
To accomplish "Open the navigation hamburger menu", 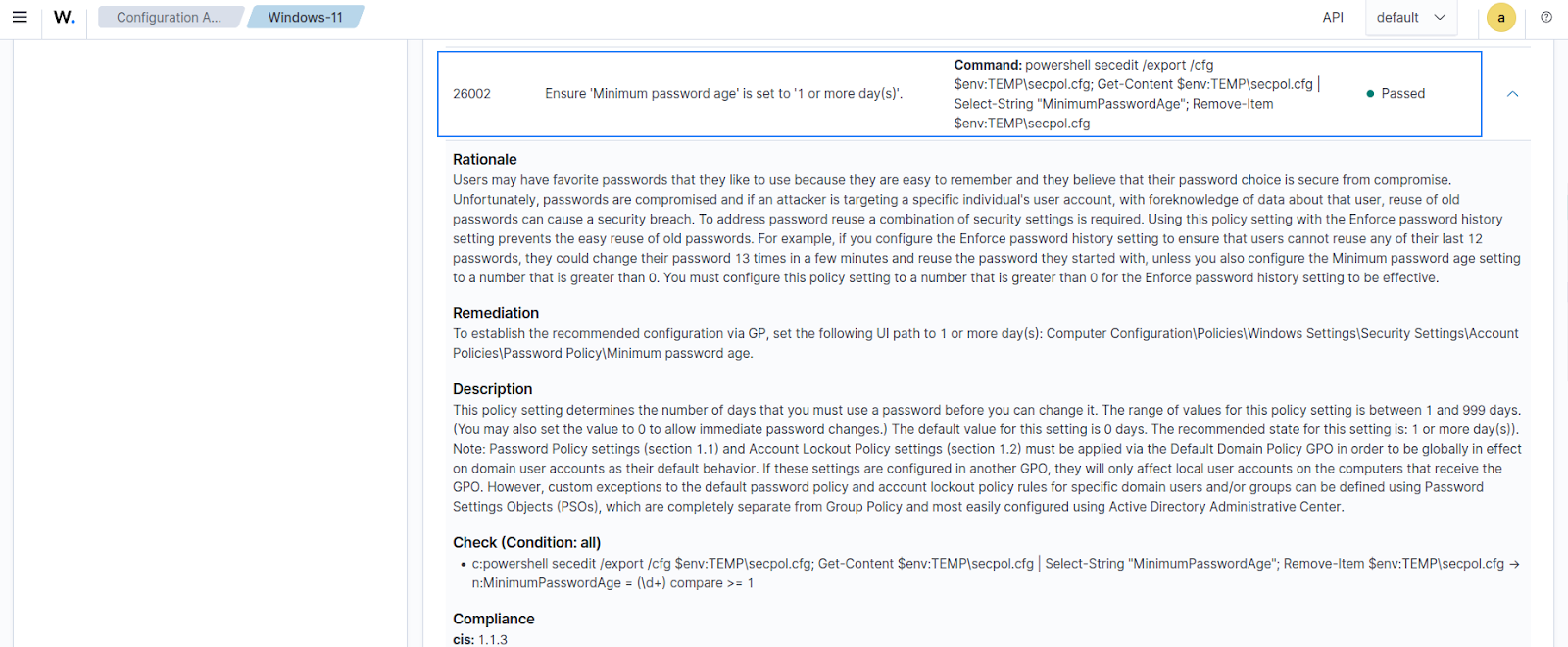I will pyautogui.click(x=20, y=17).
